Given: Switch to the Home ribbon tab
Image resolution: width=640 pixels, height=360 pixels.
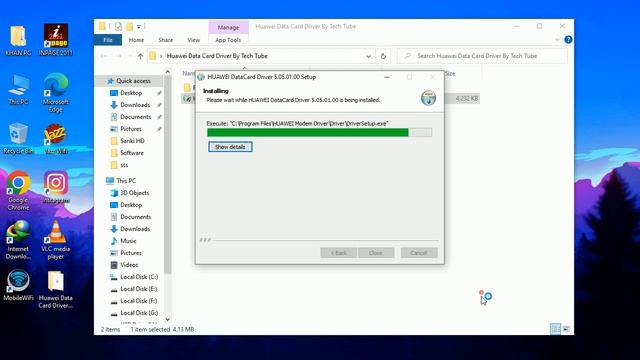Looking at the screenshot, I should pos(136,40).
